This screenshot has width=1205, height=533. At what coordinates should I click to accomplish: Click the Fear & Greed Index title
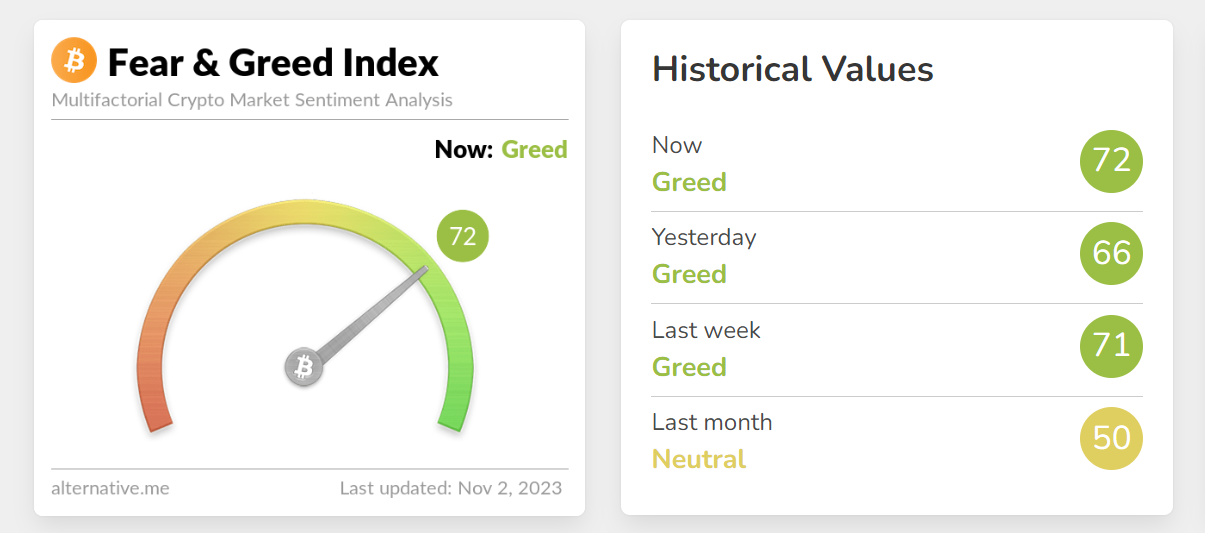[x=273, y=63]
